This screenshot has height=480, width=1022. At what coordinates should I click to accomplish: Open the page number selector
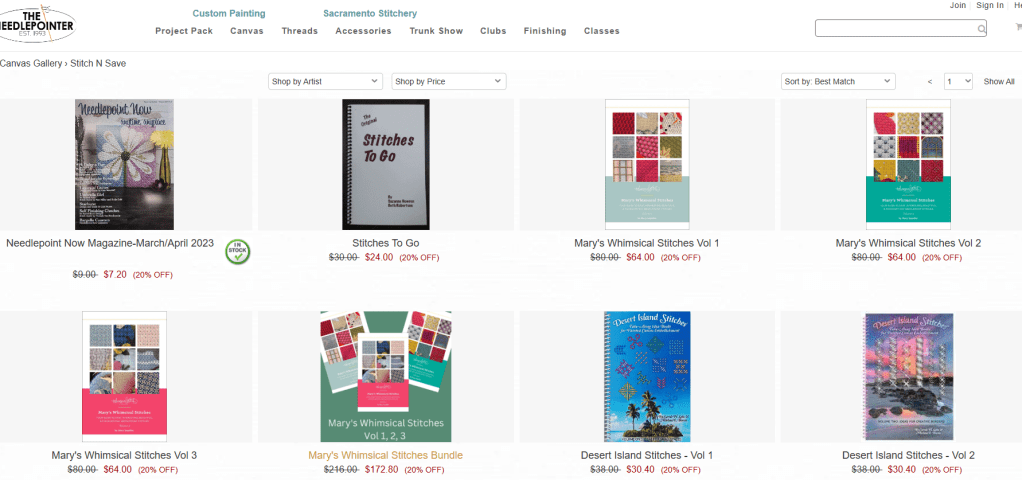pos(958,82)
